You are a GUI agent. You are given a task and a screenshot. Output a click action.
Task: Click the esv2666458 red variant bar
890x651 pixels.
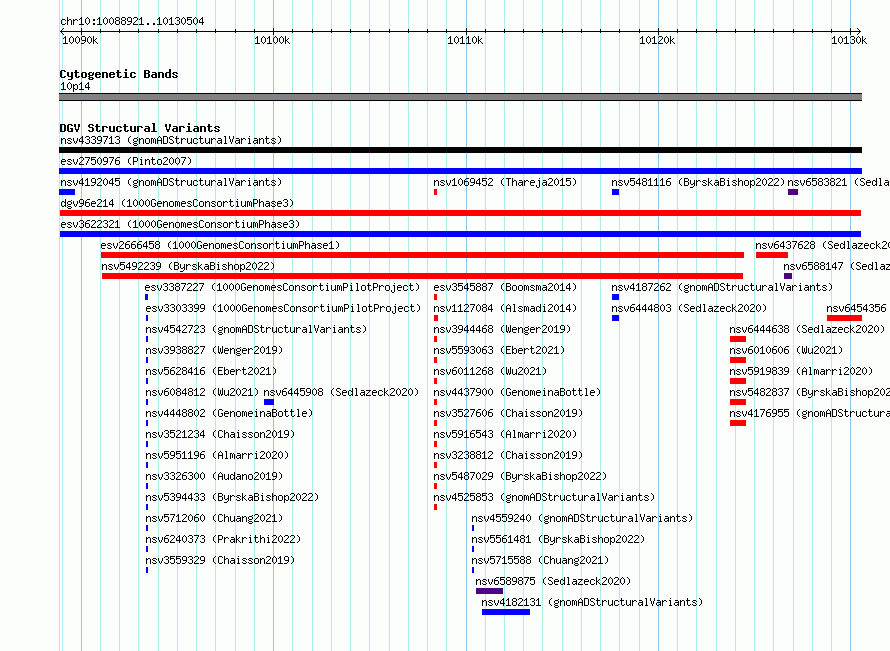point(422,255)
